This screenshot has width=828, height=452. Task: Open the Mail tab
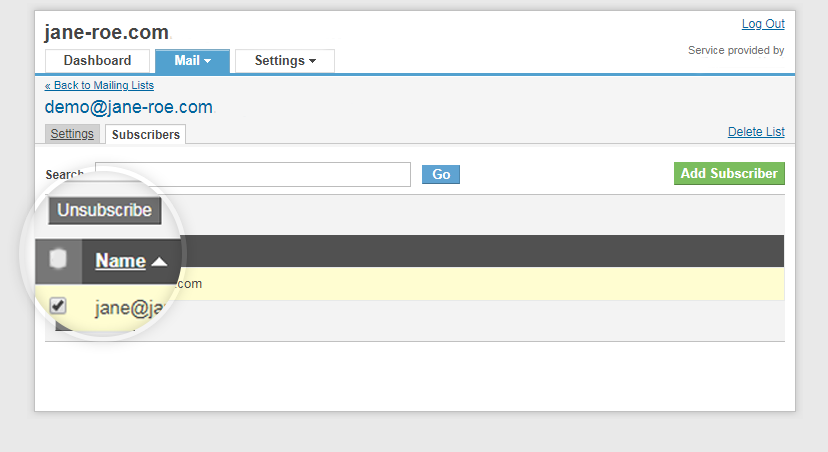[192, 61]
